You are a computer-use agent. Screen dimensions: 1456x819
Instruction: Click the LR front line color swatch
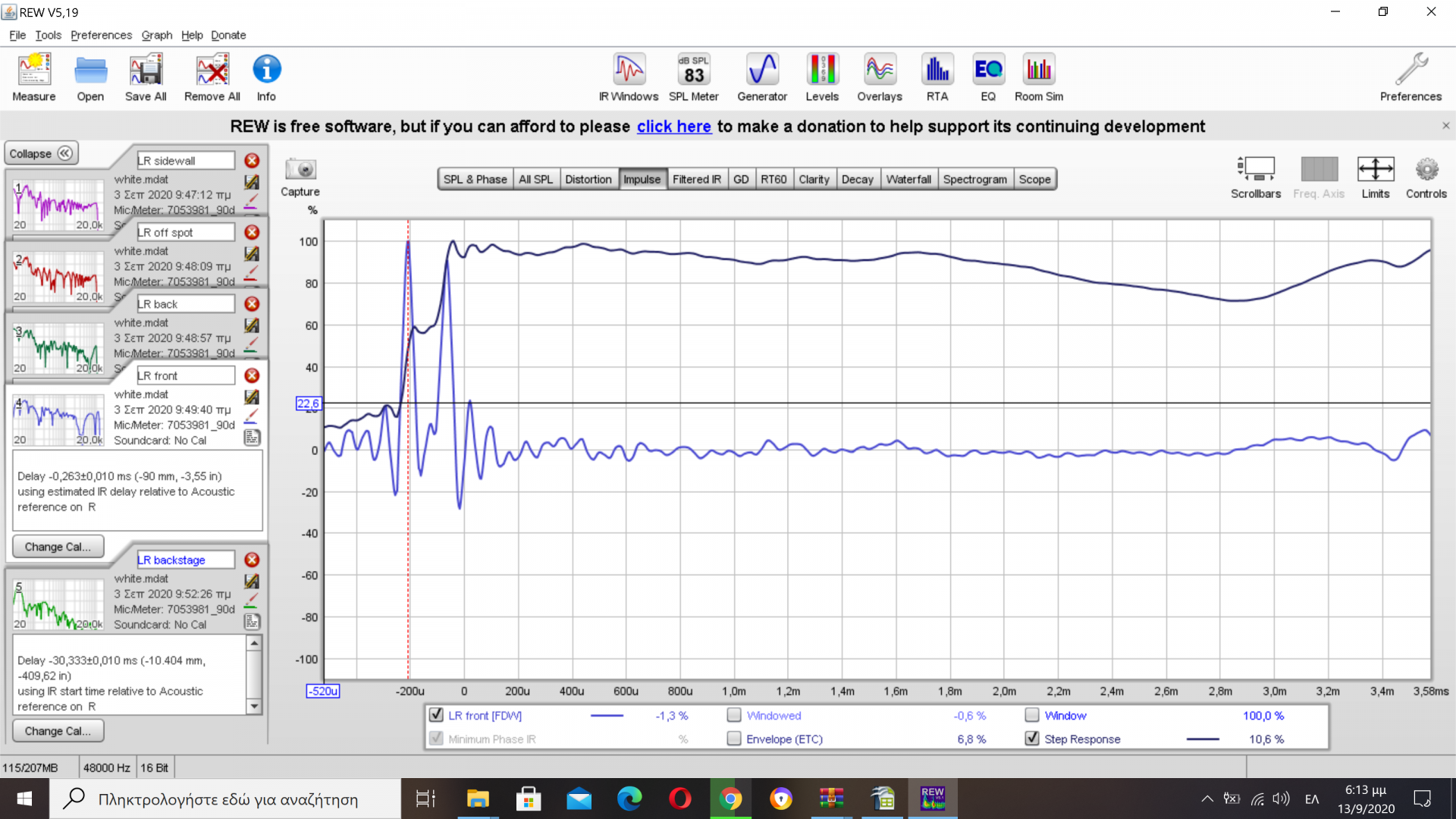coord(607,715)
